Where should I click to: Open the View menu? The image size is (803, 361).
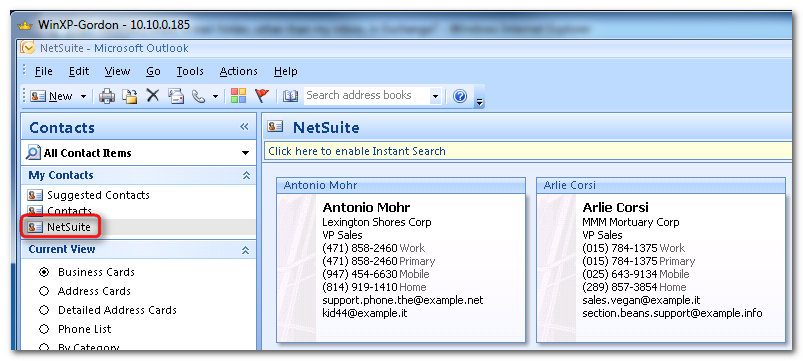[117, 71]
